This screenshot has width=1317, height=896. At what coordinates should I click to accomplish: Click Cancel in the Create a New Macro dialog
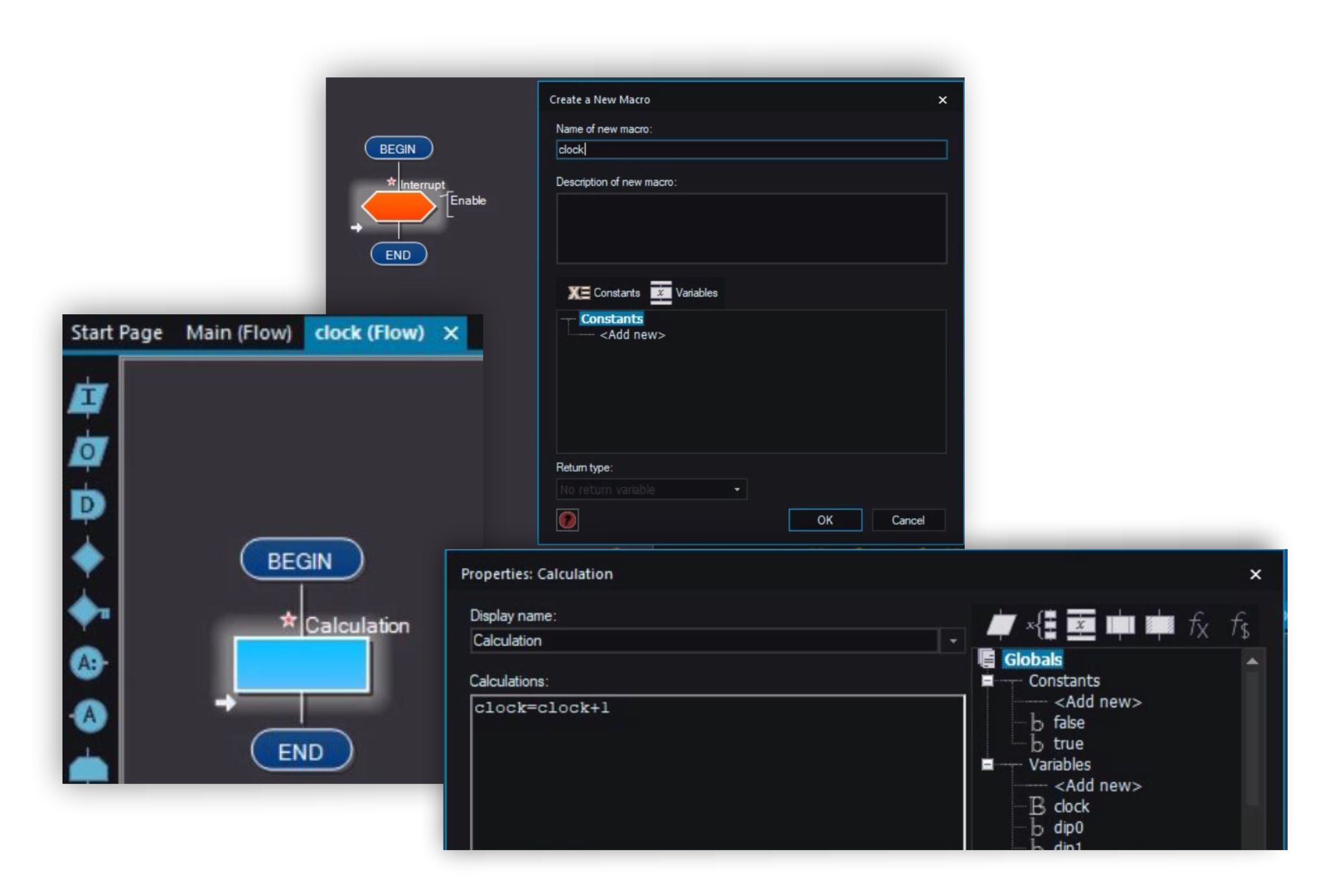coord(908,520)
